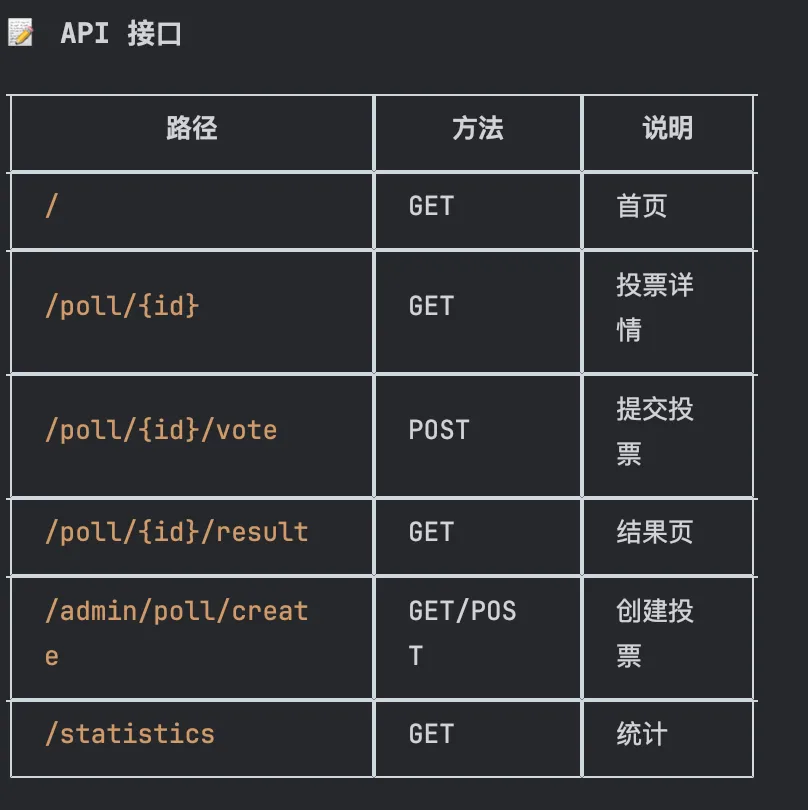Screen dimensions: 808x810
Task: Click GET in the /statistics row
Action: [431, 734]
